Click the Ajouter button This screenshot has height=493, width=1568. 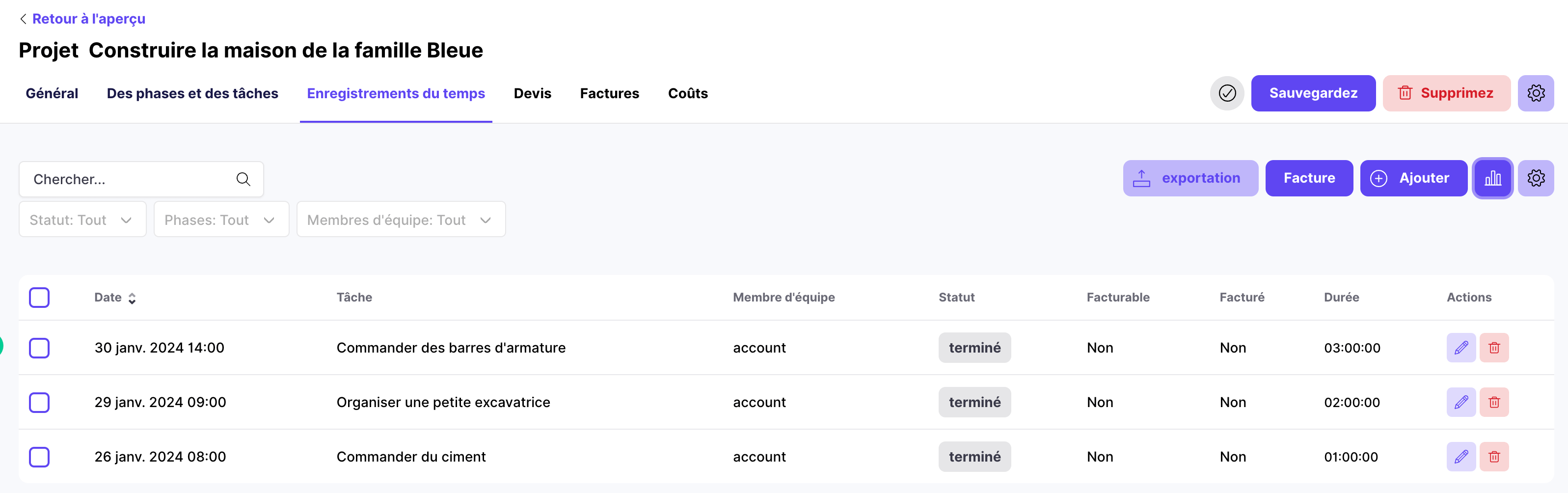(x=1413, y=178)
